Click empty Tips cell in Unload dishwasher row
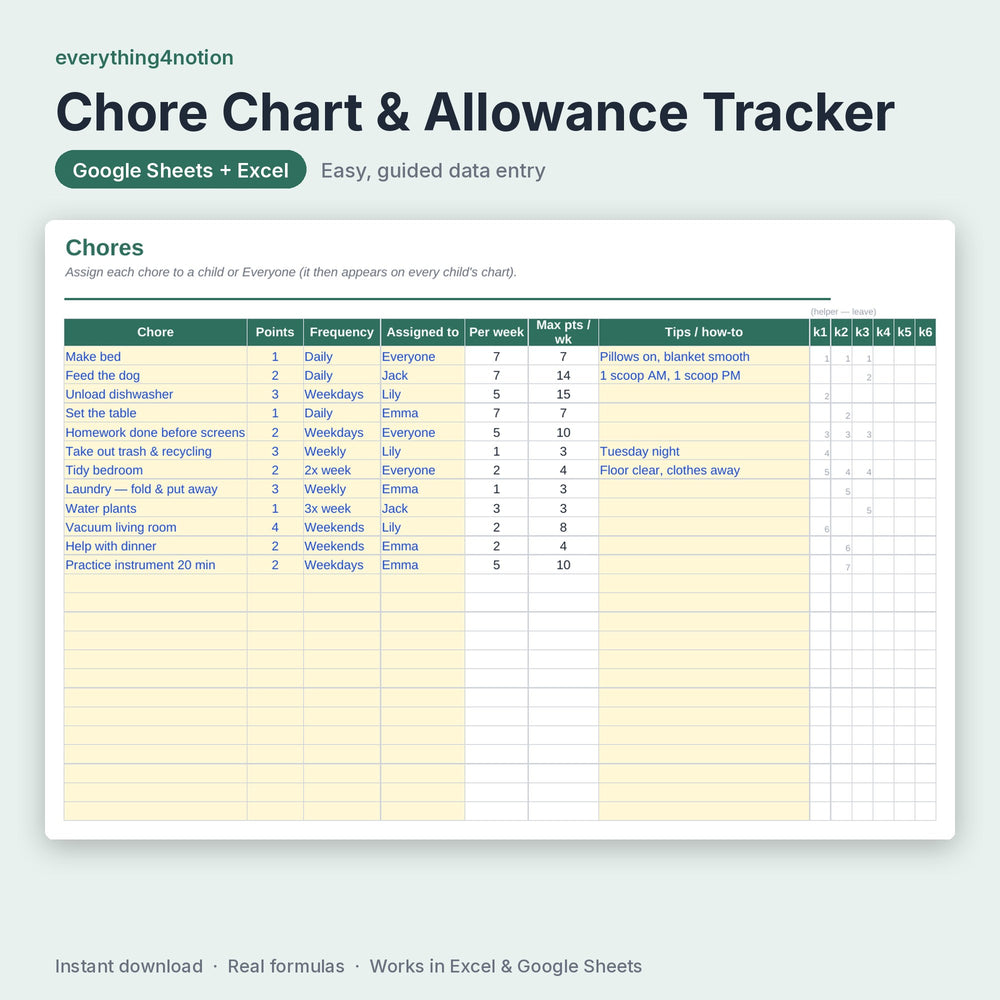The image size is (1000, 1000). (x=703, y=394)
